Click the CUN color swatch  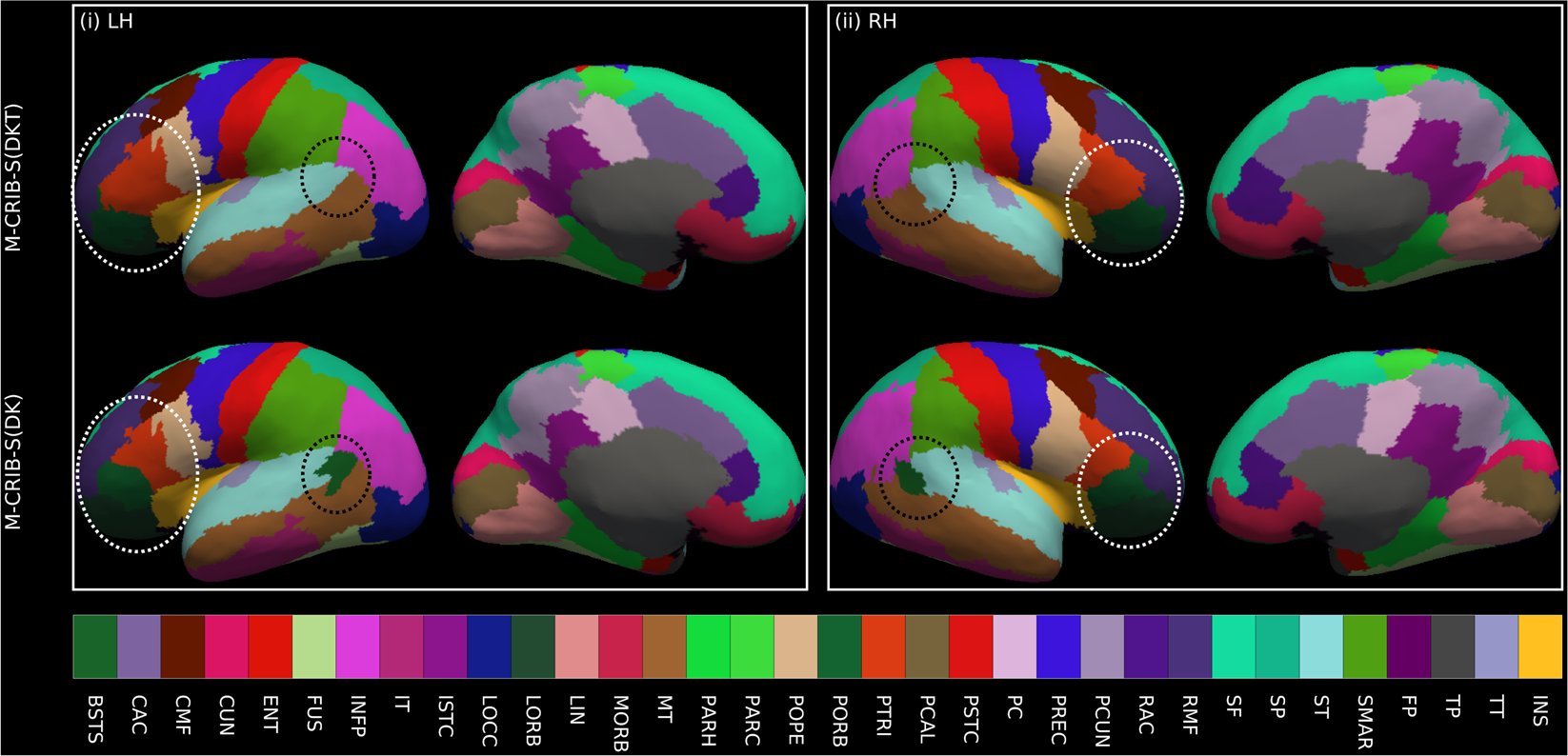point(227,647)
